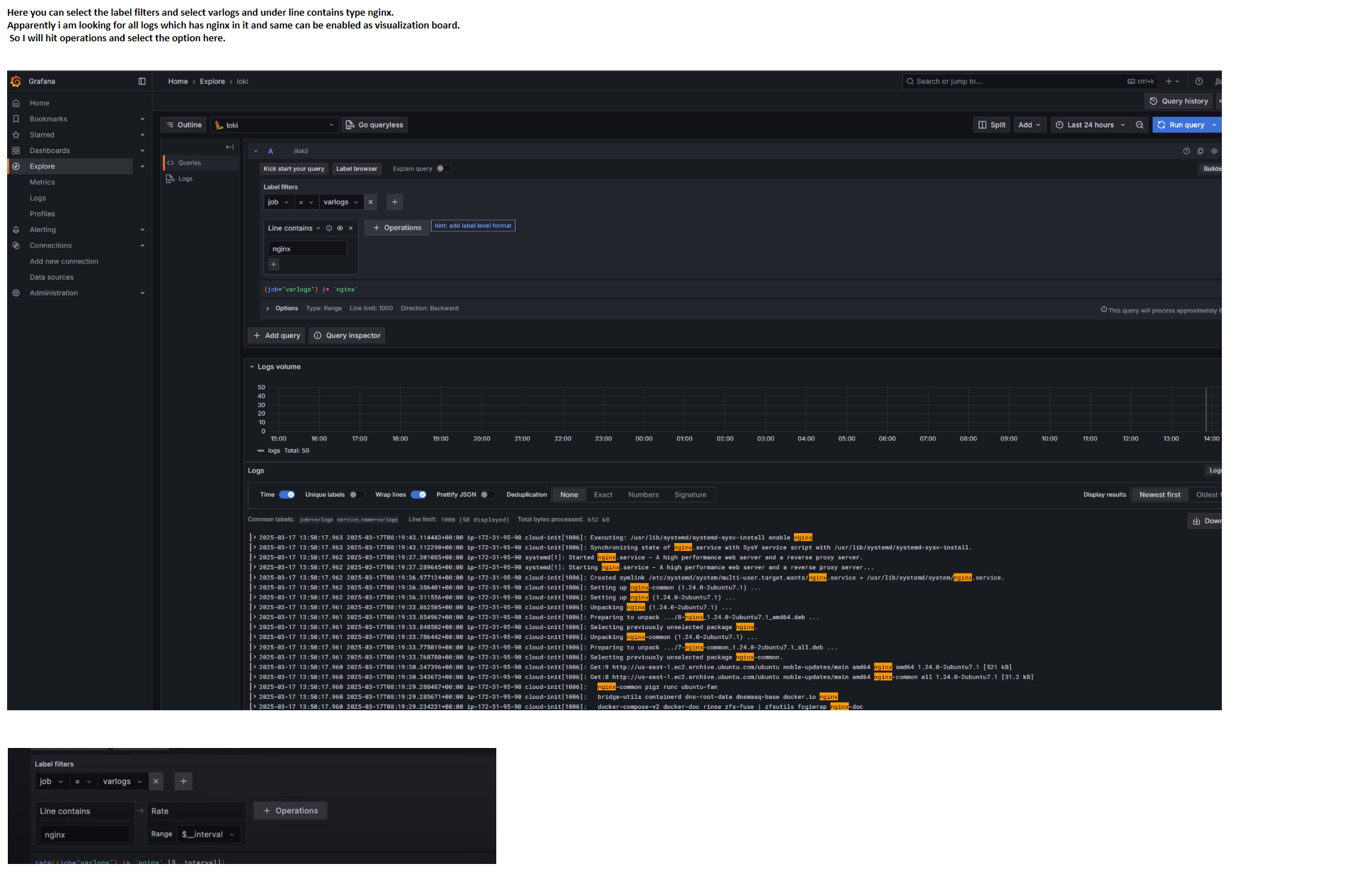Select None deduplication option
Viewport: 1350px width, 896px height.
click(569, 495)
